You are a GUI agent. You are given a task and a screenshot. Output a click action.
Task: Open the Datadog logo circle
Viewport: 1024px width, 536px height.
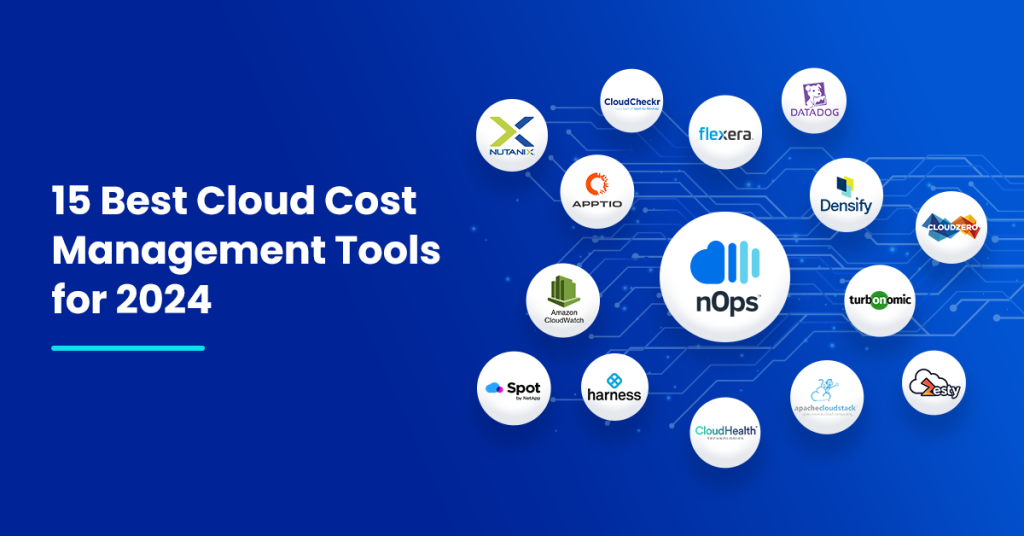coord(814,101)
